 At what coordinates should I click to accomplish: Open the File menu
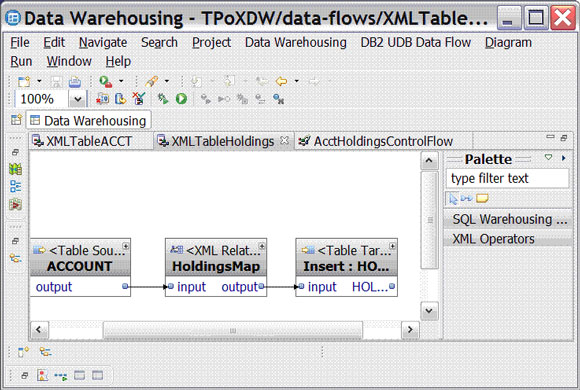coord(20,43)
